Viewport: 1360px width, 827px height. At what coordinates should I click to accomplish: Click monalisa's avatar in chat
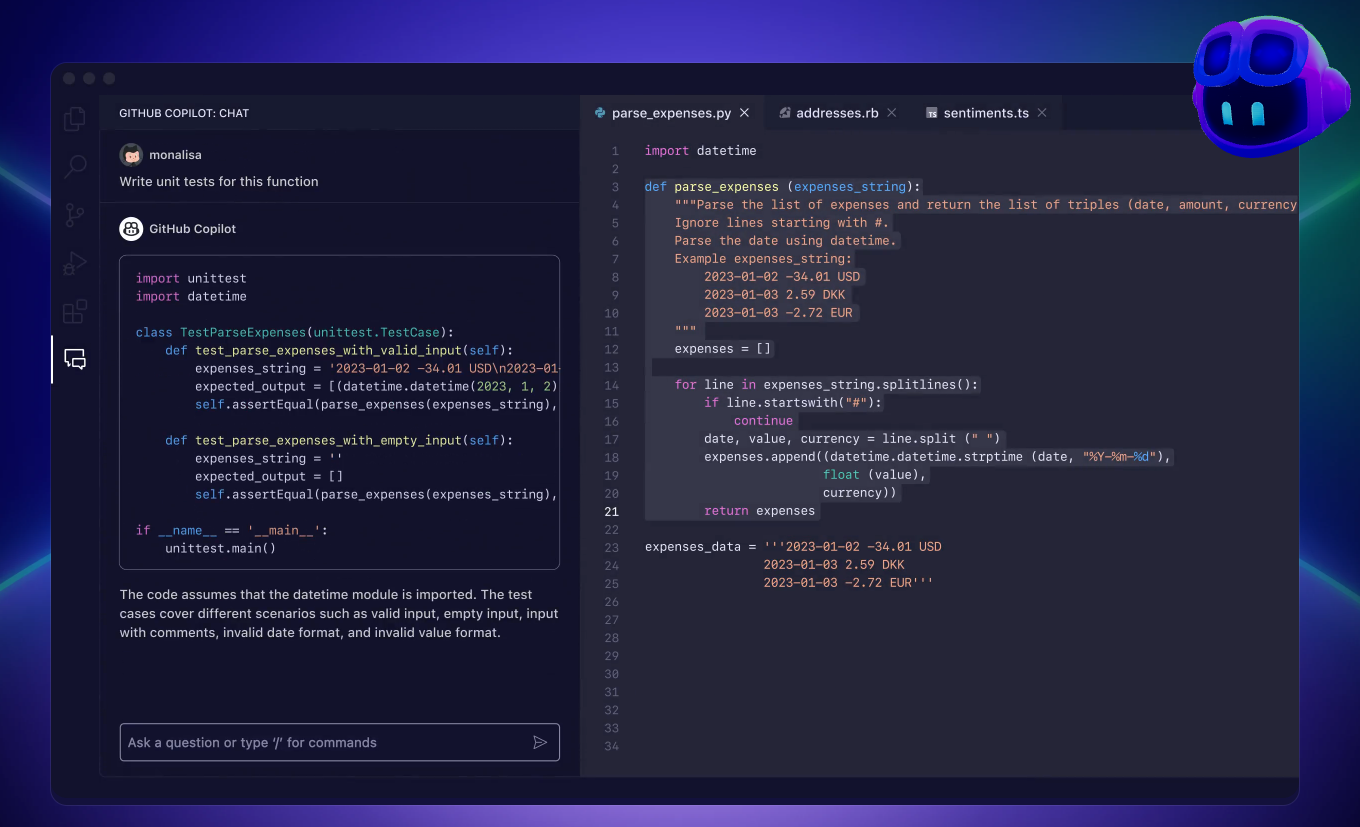131,155
